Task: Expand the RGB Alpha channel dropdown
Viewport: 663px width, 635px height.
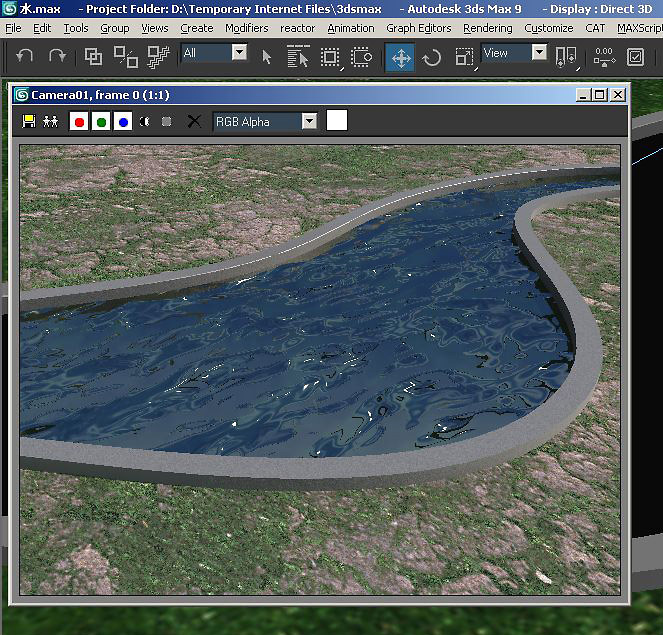Action: coord(309,122)
